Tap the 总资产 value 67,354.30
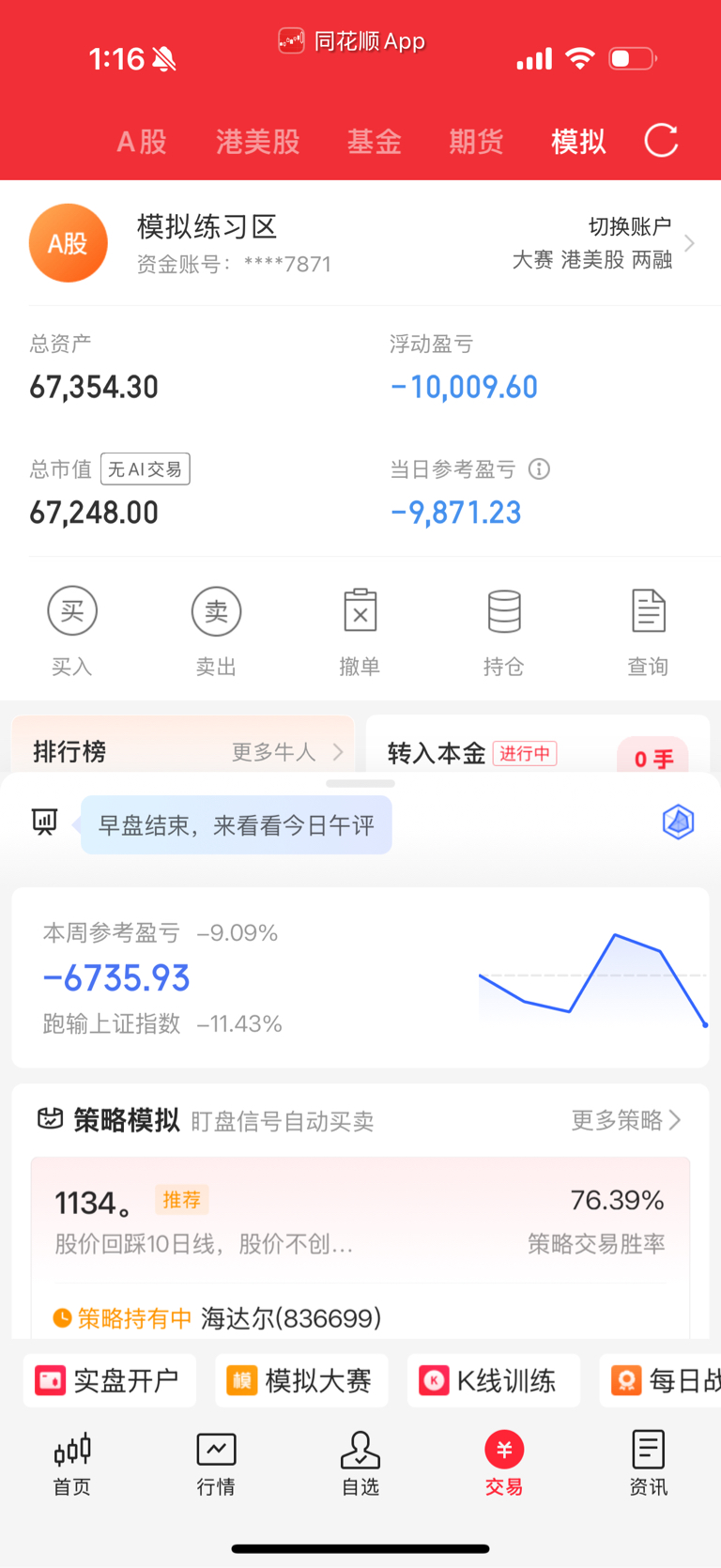This screenshot has width=721, height=1568. pyautogui.click(x=94, y=387)
